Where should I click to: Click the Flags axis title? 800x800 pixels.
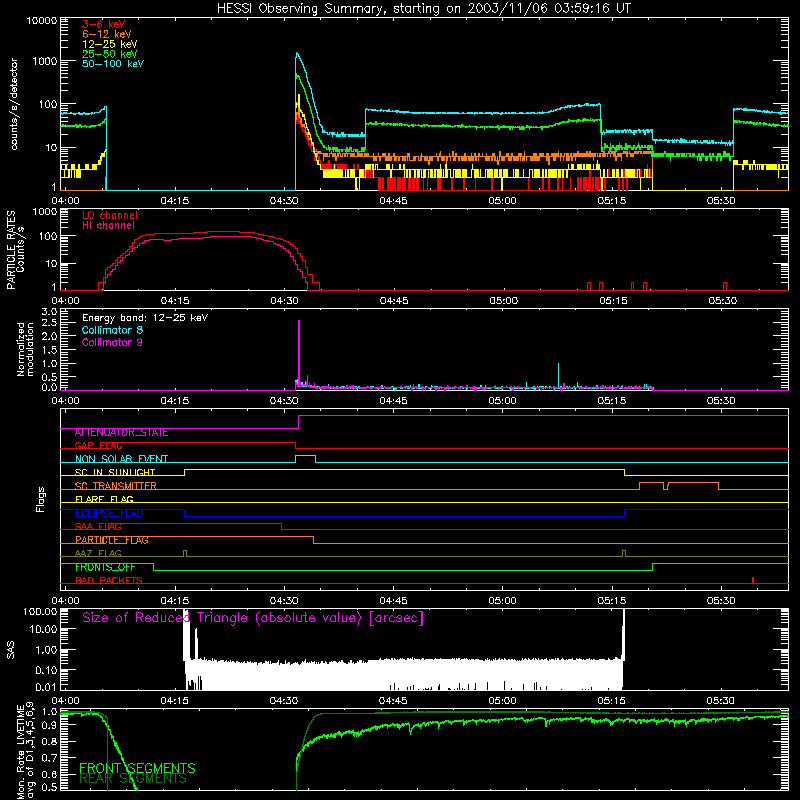point(41,500)
